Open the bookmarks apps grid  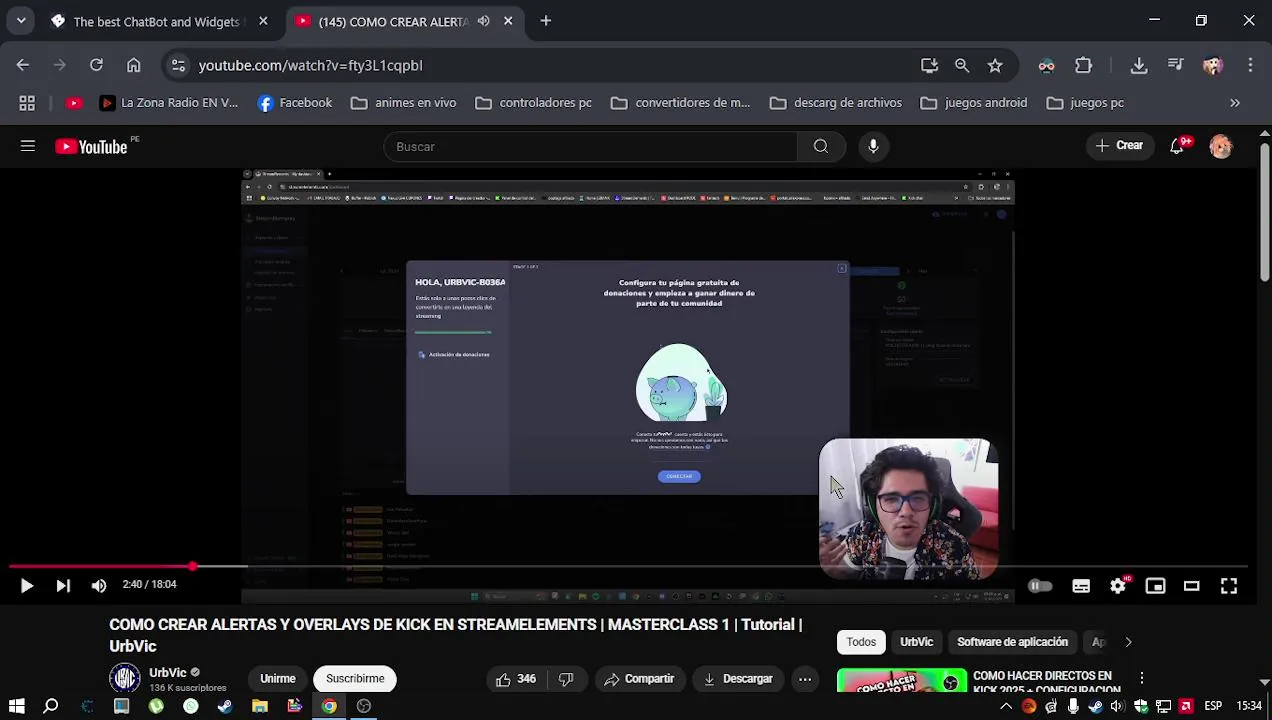[27, 103]
